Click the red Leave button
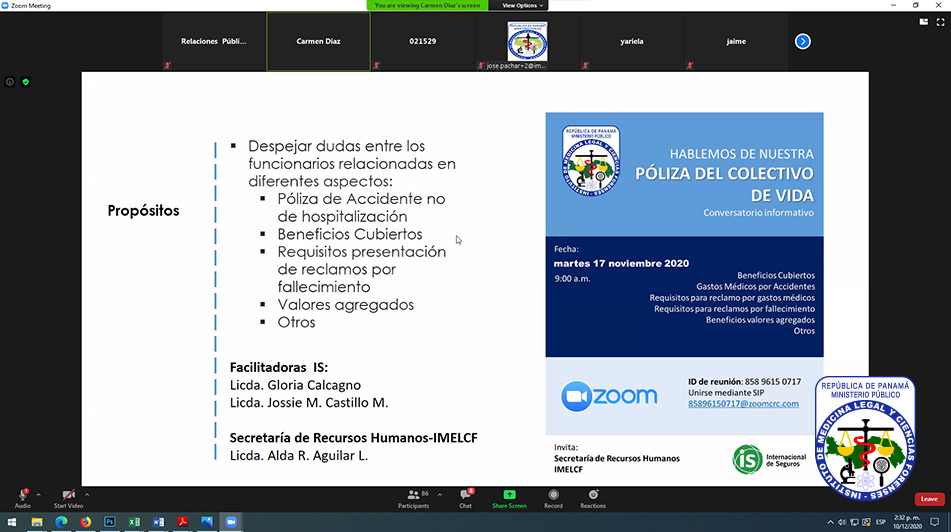This screenshot has height=532, width=951. (929, 499)
